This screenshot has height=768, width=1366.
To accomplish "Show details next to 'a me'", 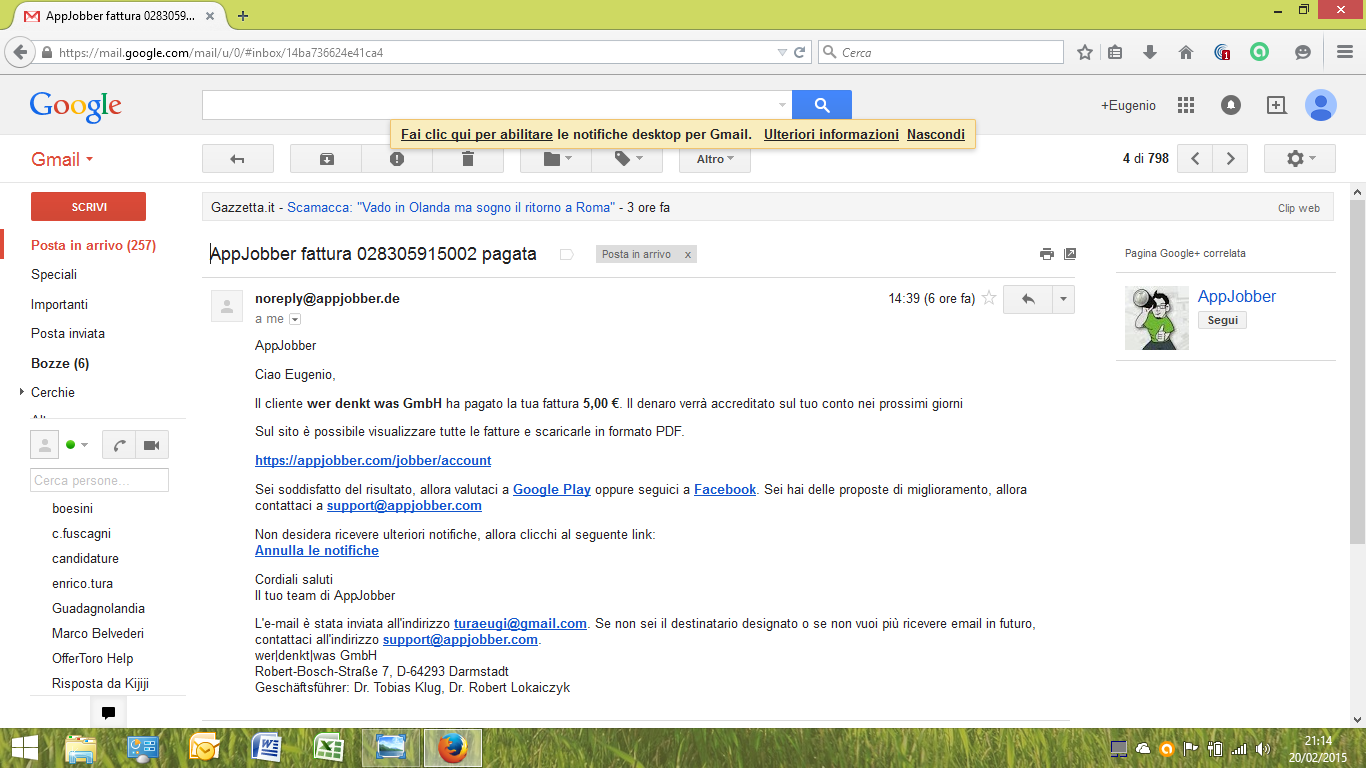I will pyautogui.click(x=295, y=319).
